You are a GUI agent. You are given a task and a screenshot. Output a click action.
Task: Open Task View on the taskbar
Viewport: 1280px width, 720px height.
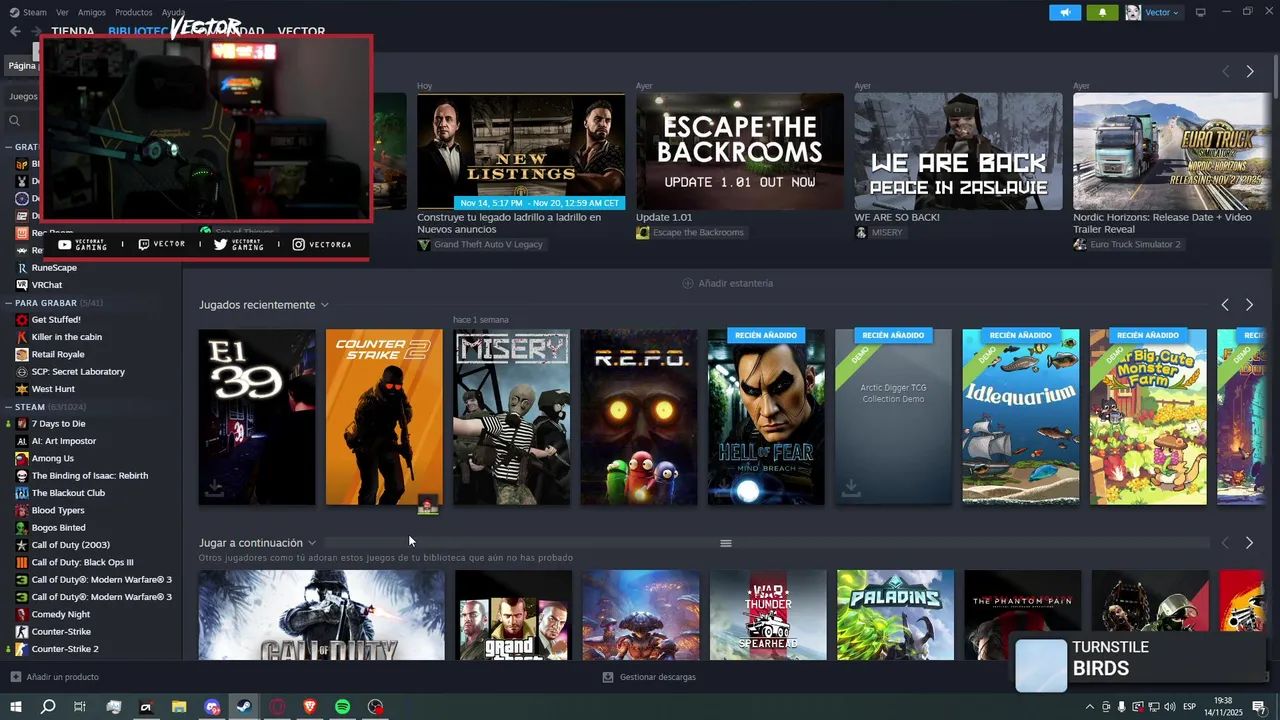[80, 707]
